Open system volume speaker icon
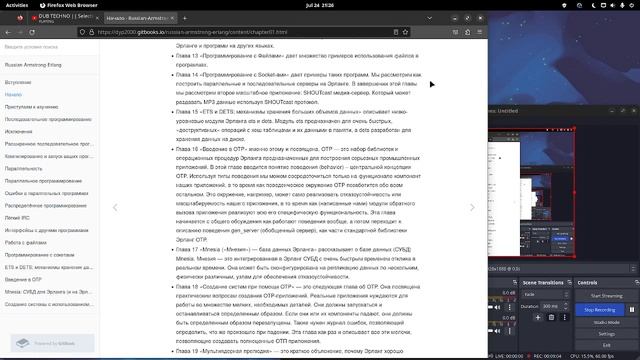Screen dimensions: 640x360 (x=613, y=5)
